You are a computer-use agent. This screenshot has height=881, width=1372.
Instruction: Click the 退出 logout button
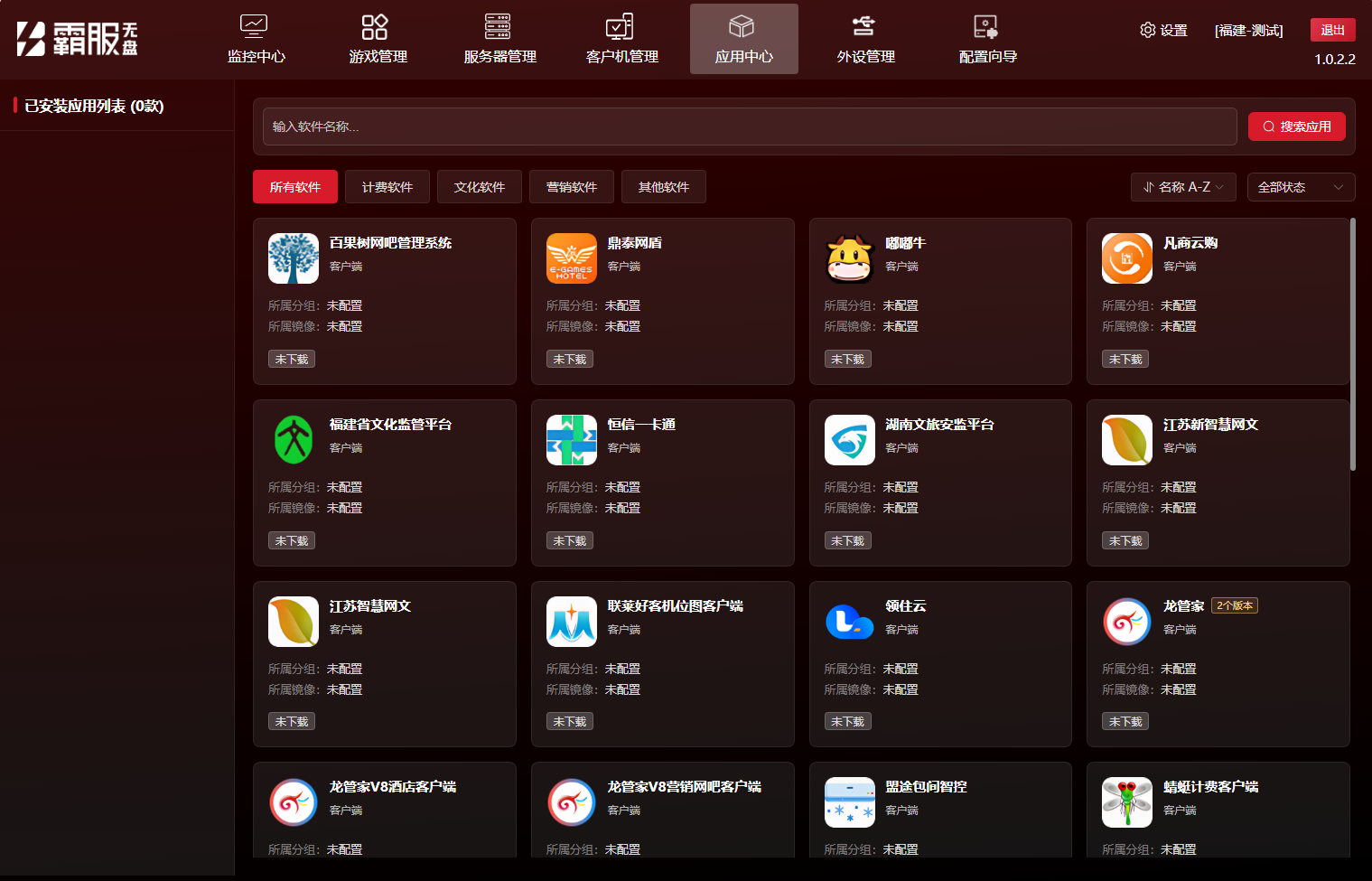[1333, 30]
